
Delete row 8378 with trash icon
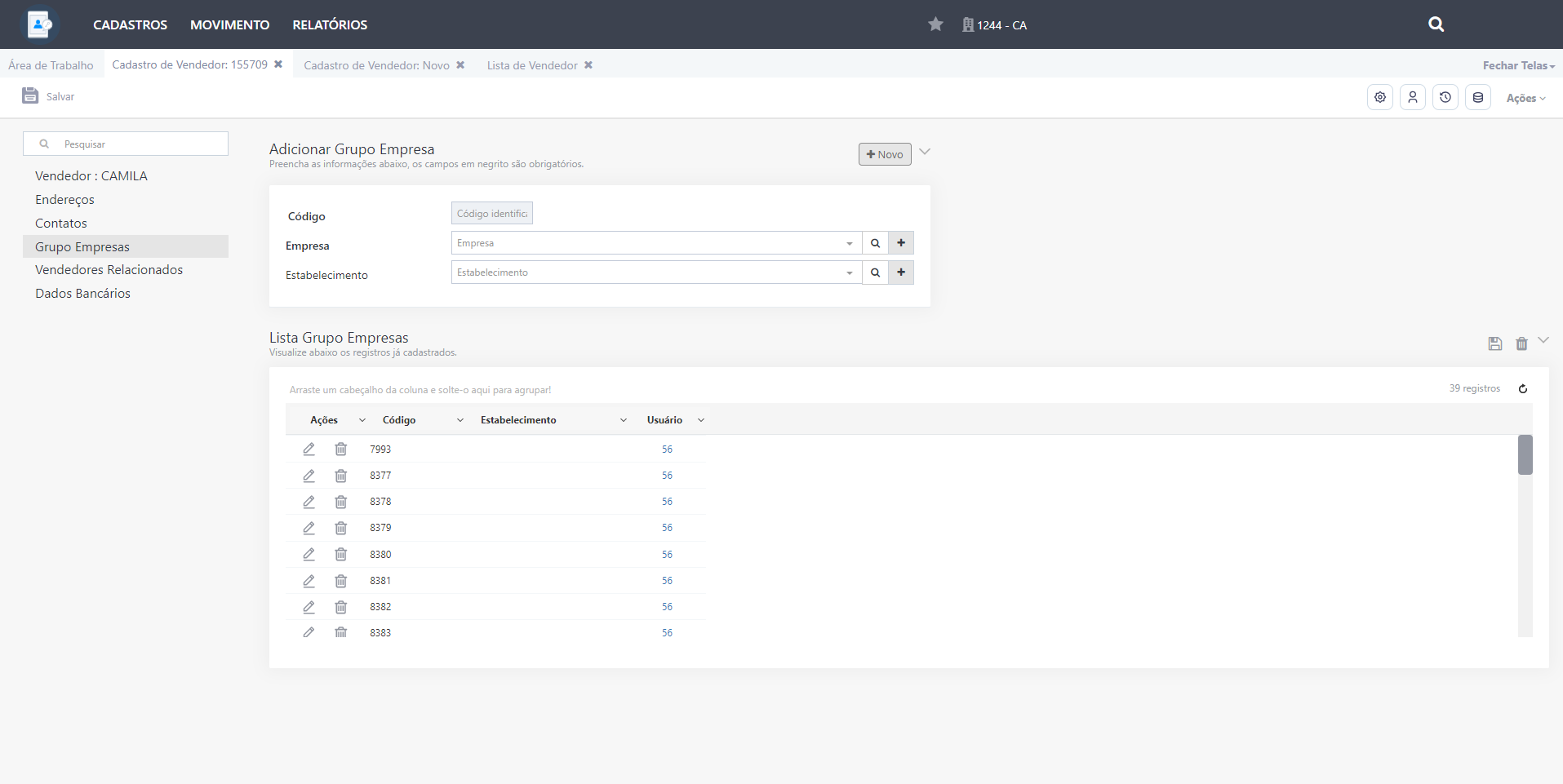(341, 501)
